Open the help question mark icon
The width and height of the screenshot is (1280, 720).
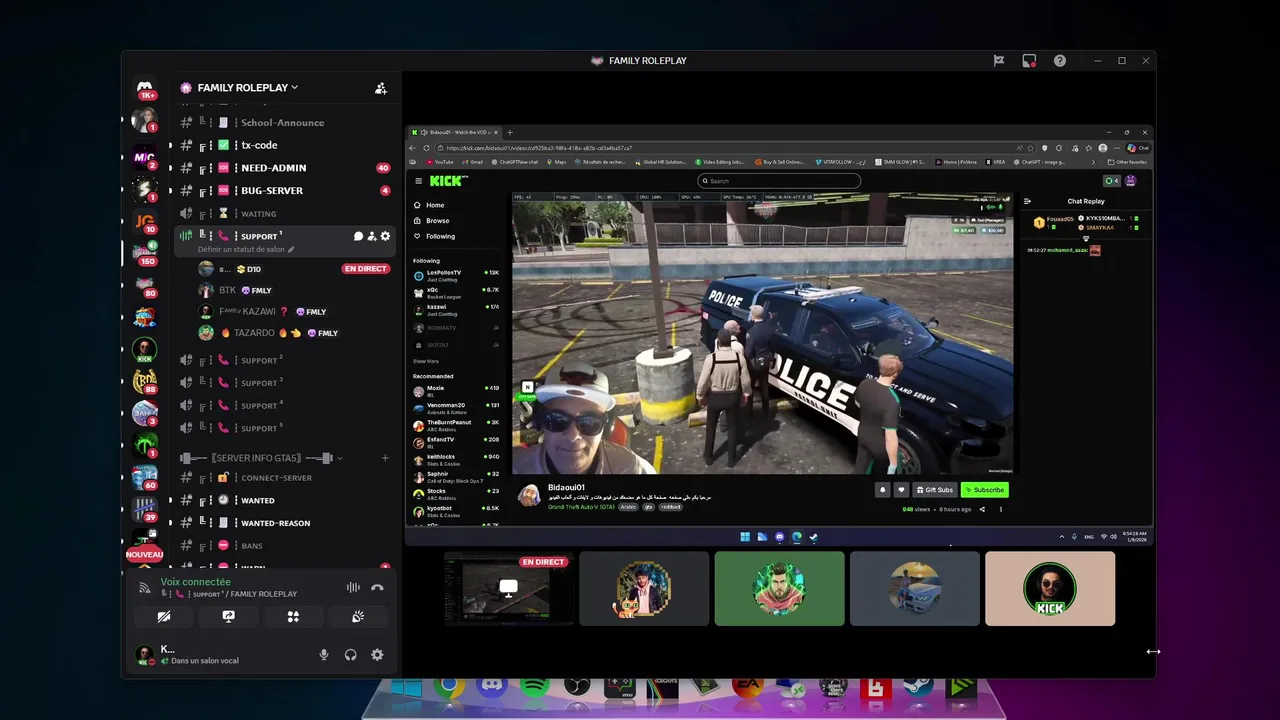(x=1060, y=61)
